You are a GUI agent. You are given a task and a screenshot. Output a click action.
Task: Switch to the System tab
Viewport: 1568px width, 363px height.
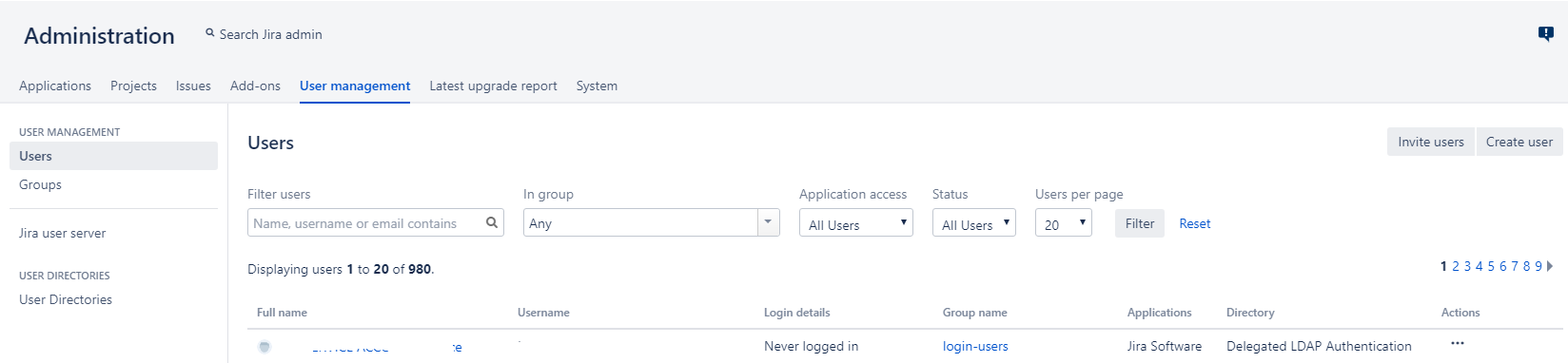pyautogui.click(x=597, y=86)
